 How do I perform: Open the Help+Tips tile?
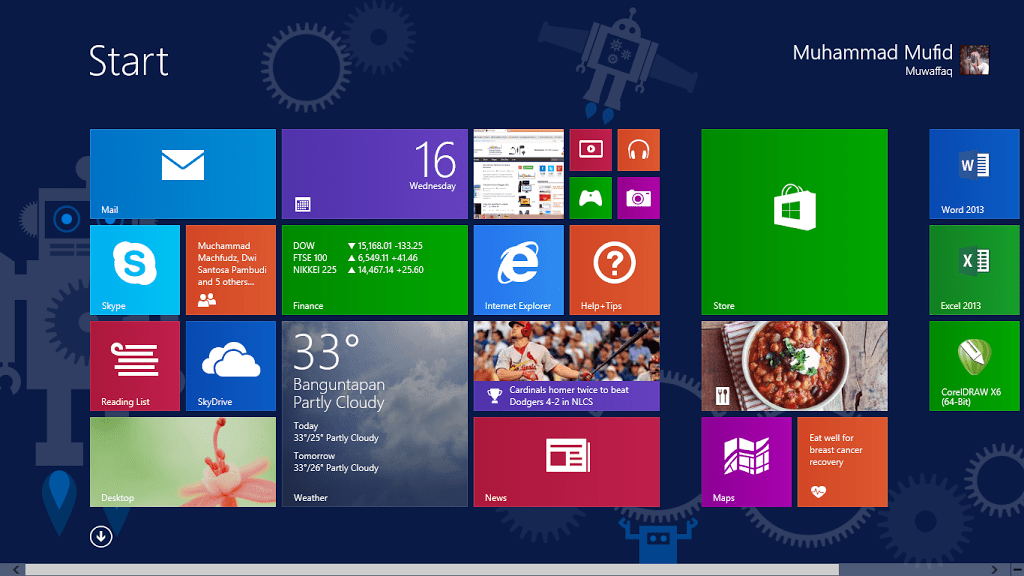point(615,270)
